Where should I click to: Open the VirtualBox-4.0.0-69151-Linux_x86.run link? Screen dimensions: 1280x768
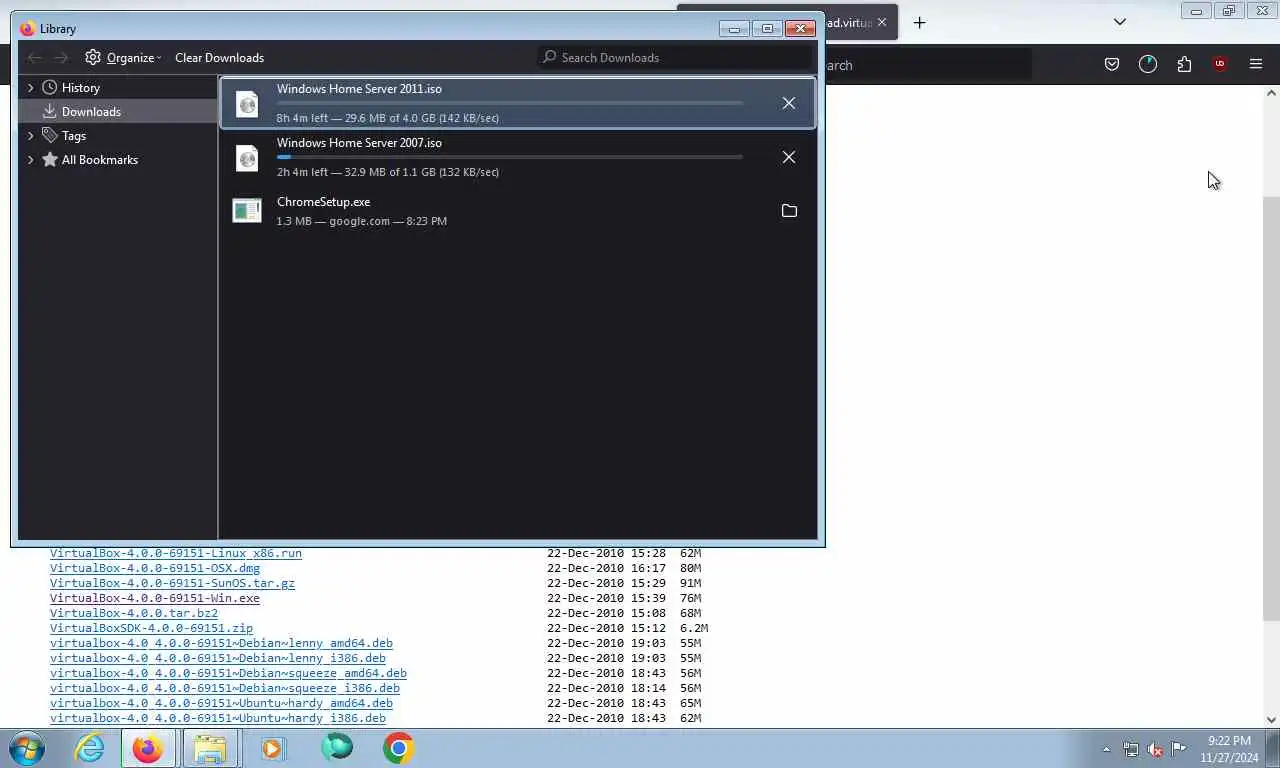(x=176, y=553)
